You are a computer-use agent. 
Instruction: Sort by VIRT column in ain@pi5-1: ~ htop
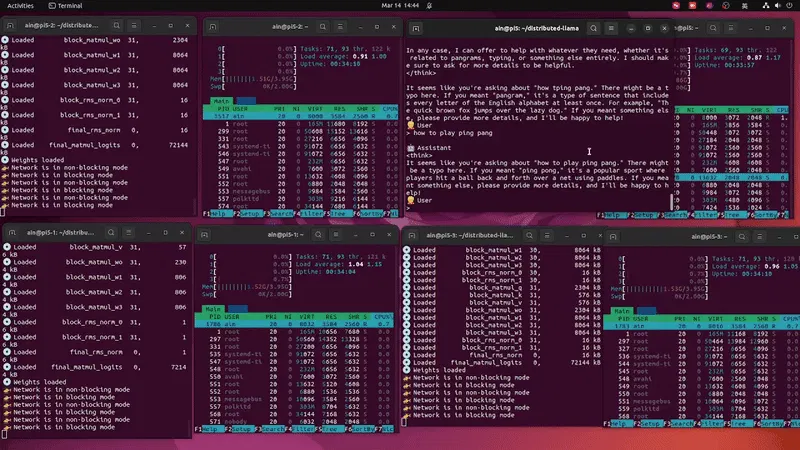307,317
